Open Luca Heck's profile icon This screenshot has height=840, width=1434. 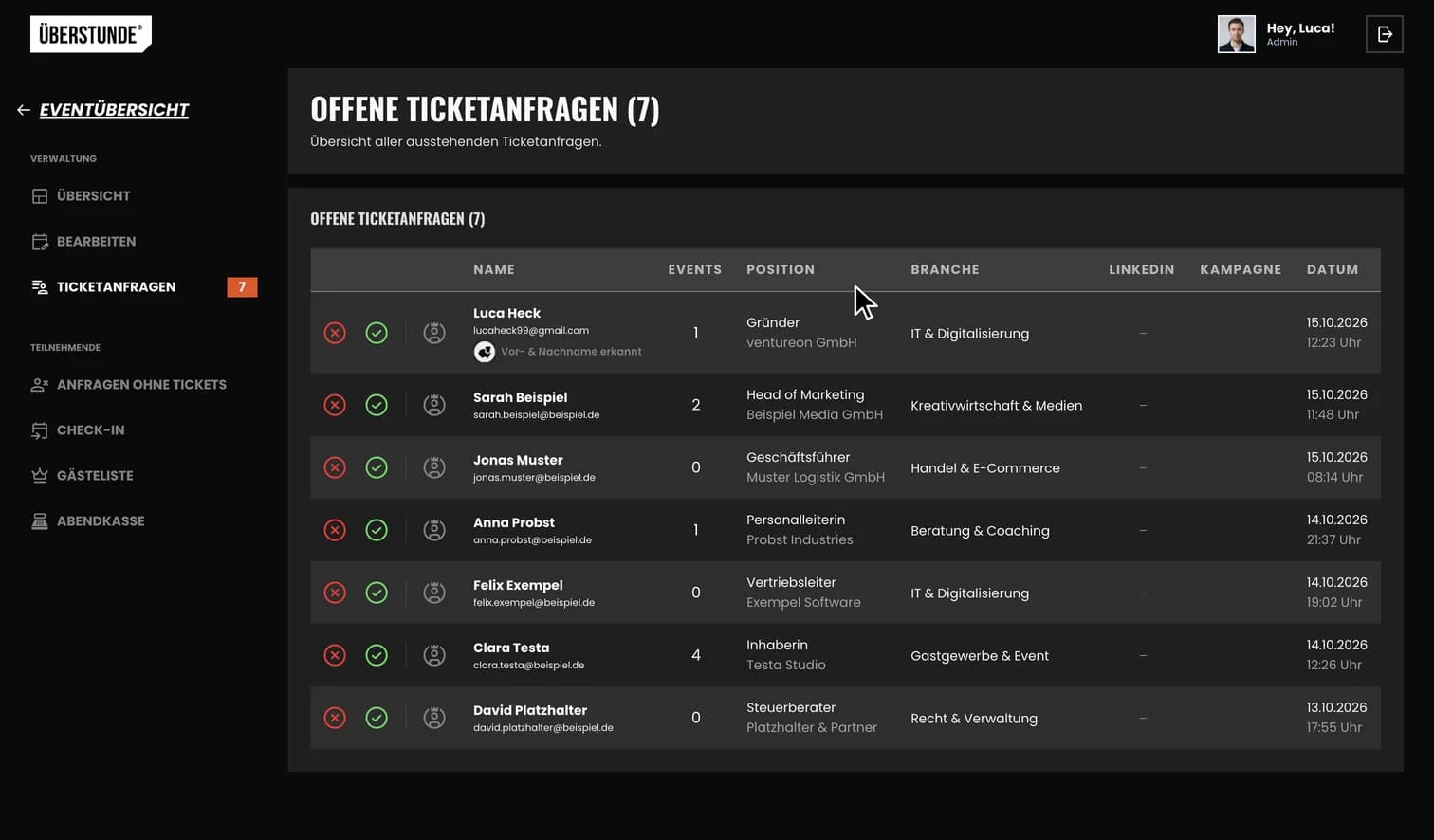[x=434, y=333]
